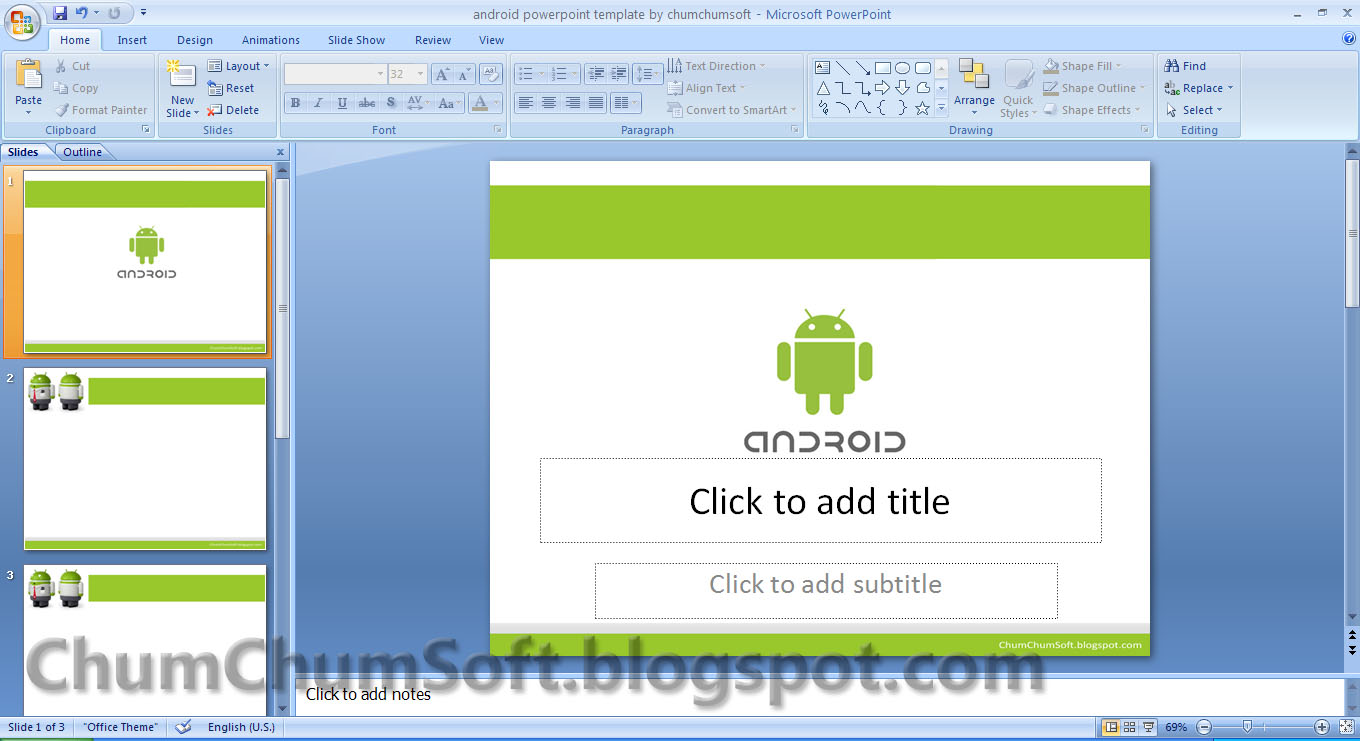Screen dimensions: 1360x741
Task: Open the Shape Fill dropdown
Action: point(1088,65)
